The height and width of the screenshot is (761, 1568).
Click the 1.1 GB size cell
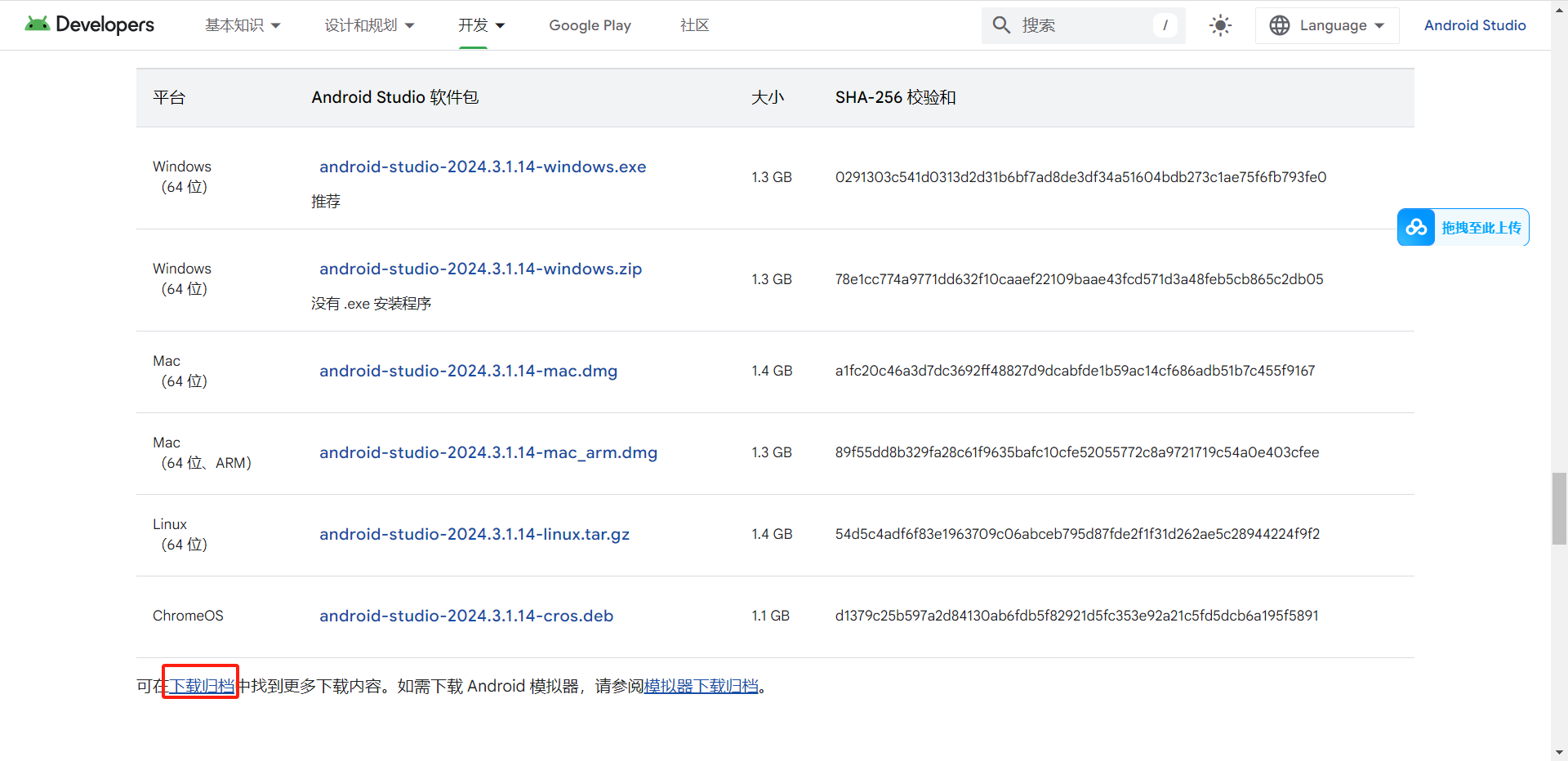point(770,616)
